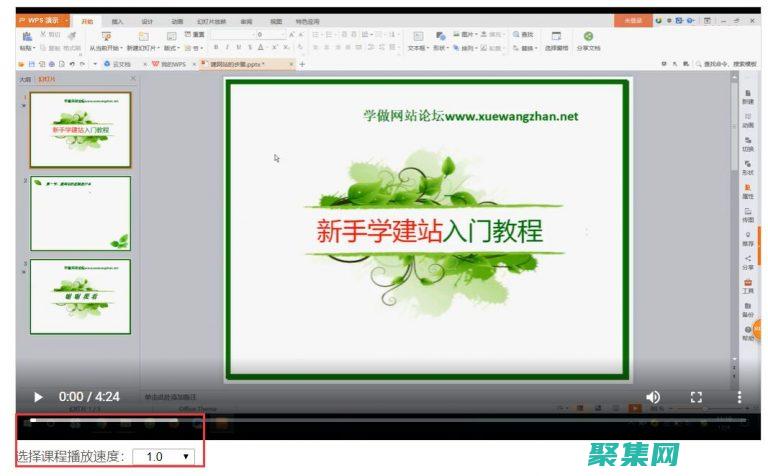Enter fullscreen mode in the video player
The height and width of the screenshot is (476, 768).
(x=697, y=397)
